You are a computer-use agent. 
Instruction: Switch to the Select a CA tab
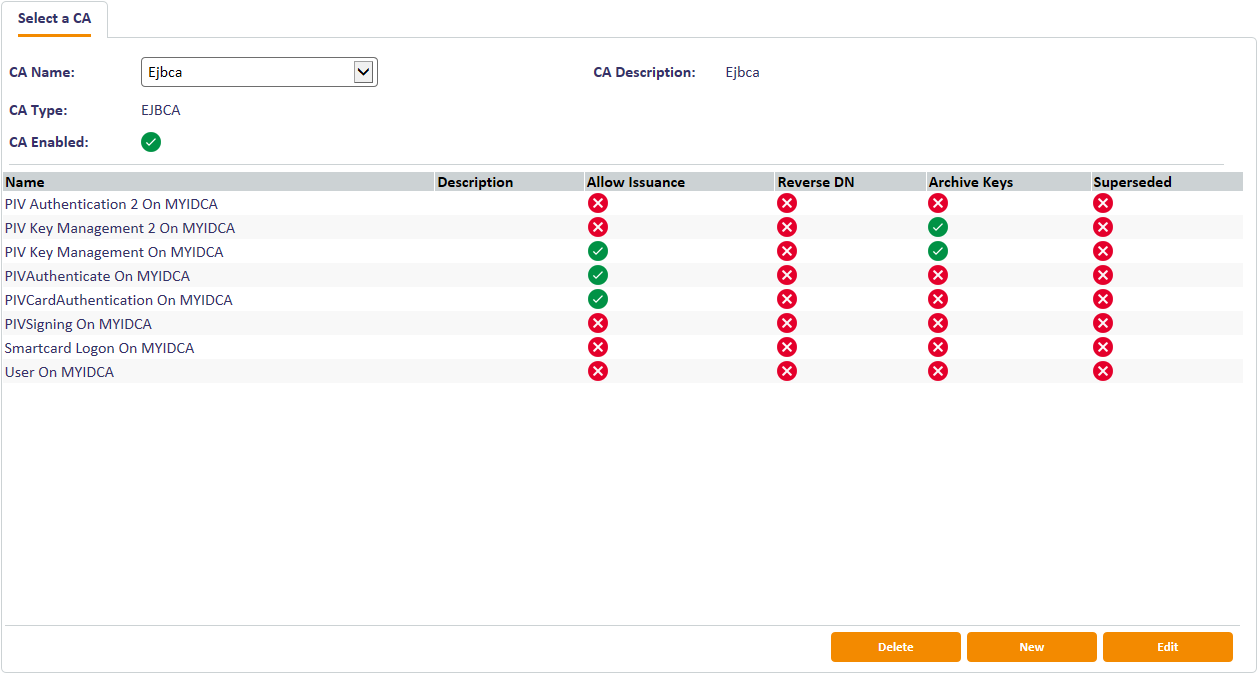tap(54, 19)
